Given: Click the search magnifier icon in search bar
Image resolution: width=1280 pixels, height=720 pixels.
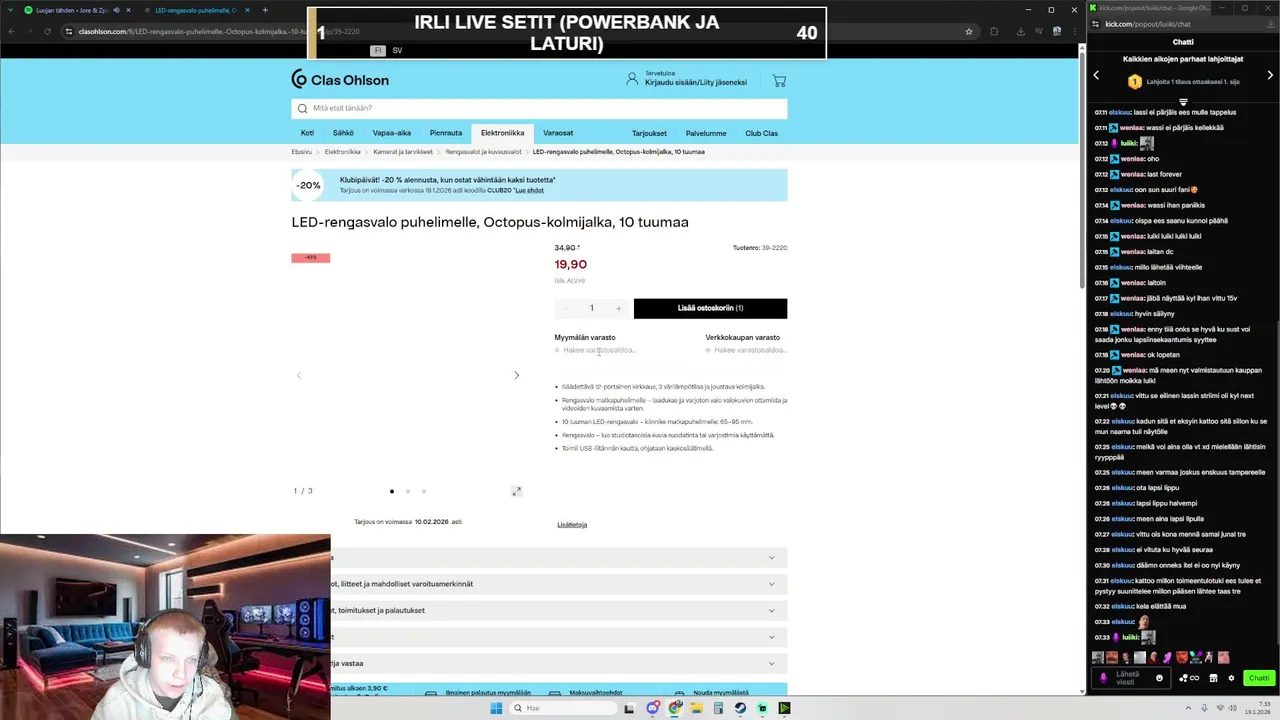Looking at the screenshot, I should coord(302,108).
